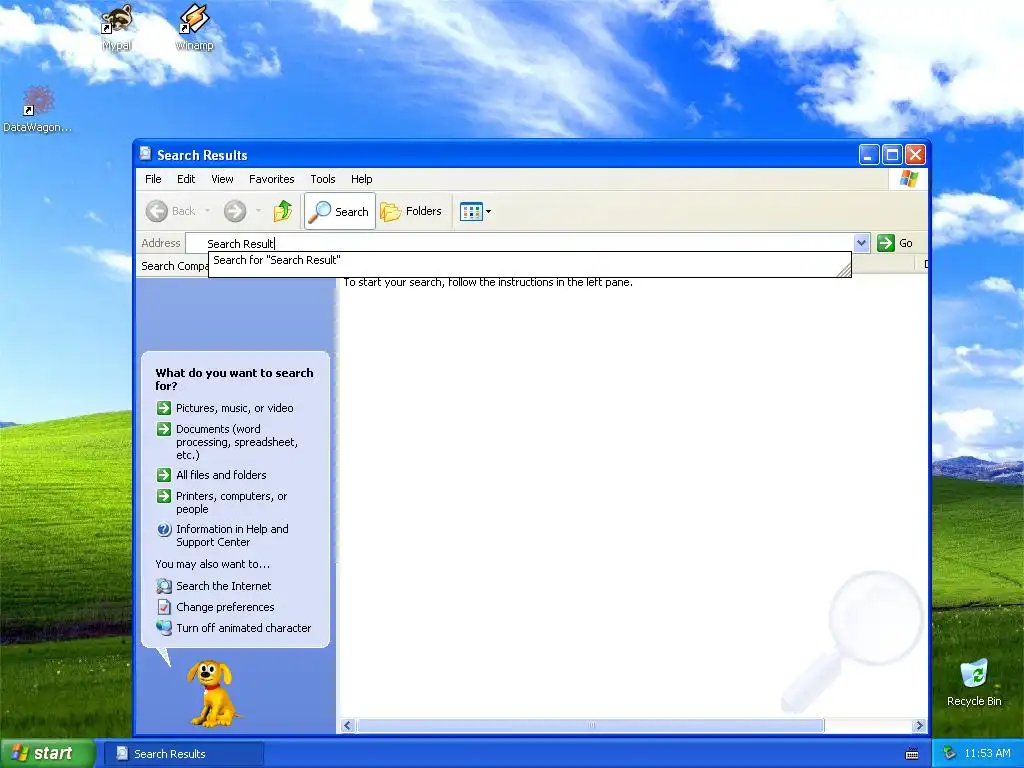
Task: Click the left arrow of horizontal scrollbar
Action: 347,726
